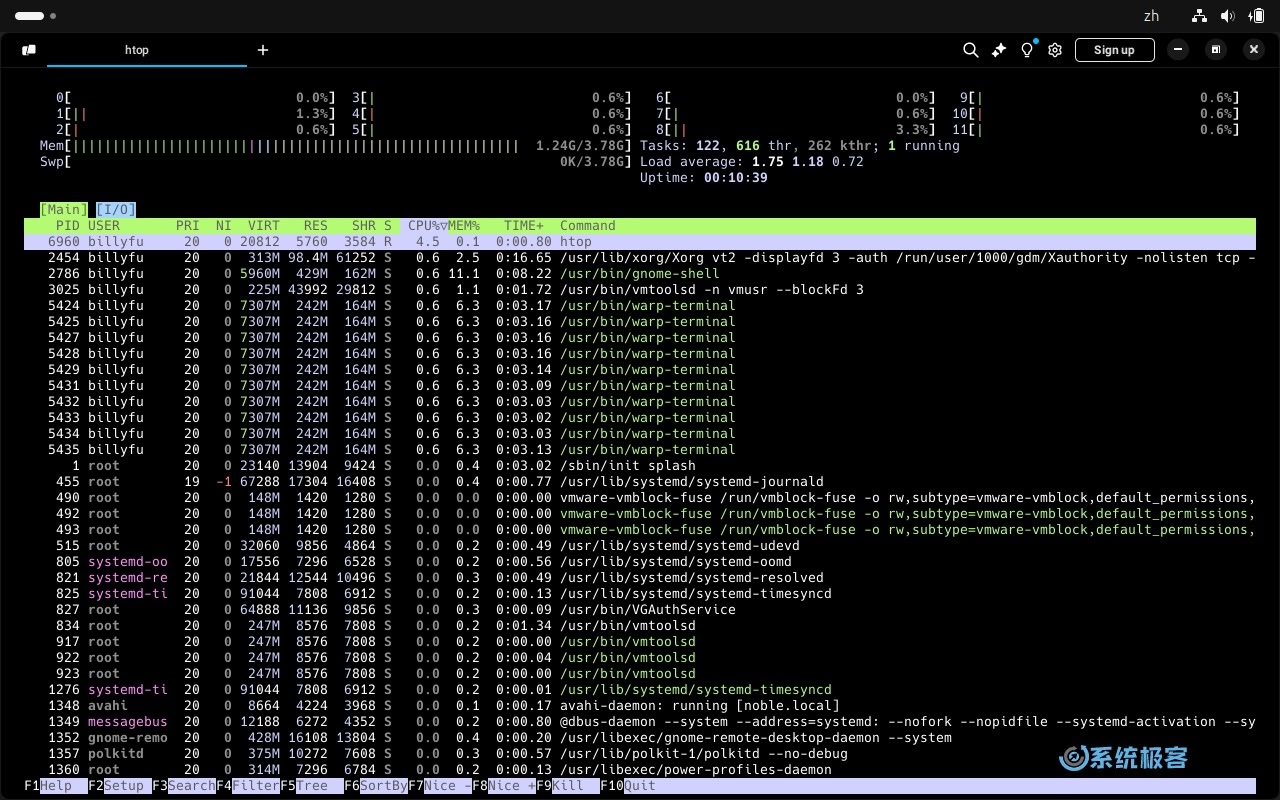Sort processes by the Command column header
1280x800 pixels.
tap(588, 226)
